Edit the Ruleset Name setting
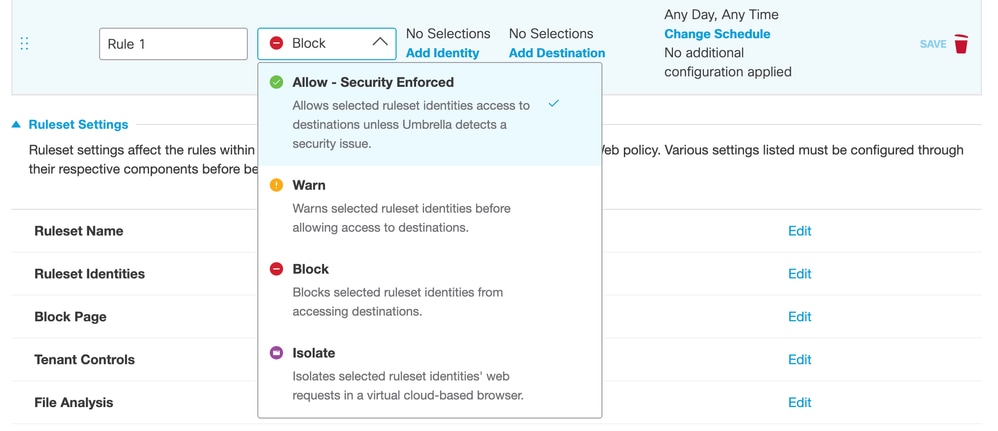 [x=799, y=231]
